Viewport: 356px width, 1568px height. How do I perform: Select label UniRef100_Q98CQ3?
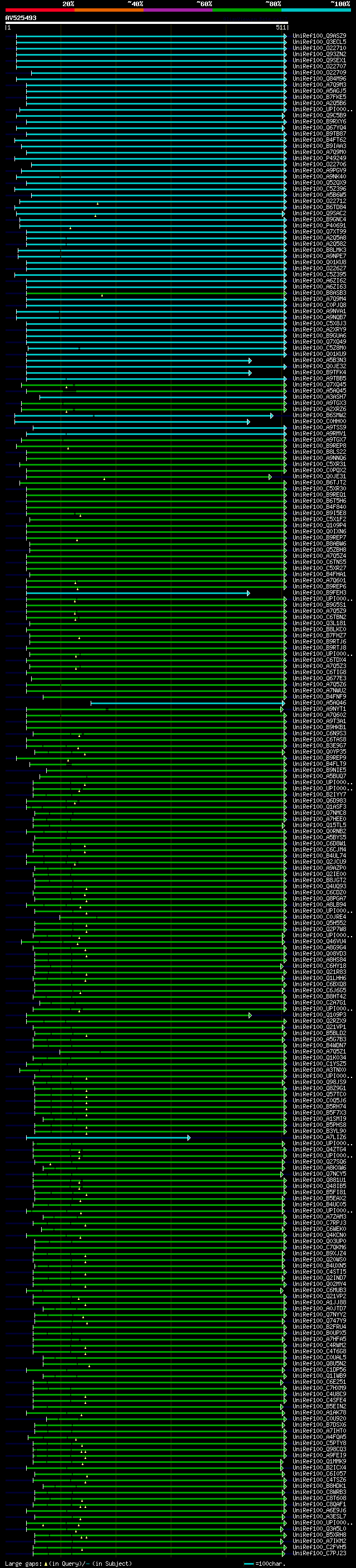pos(319,1449)
